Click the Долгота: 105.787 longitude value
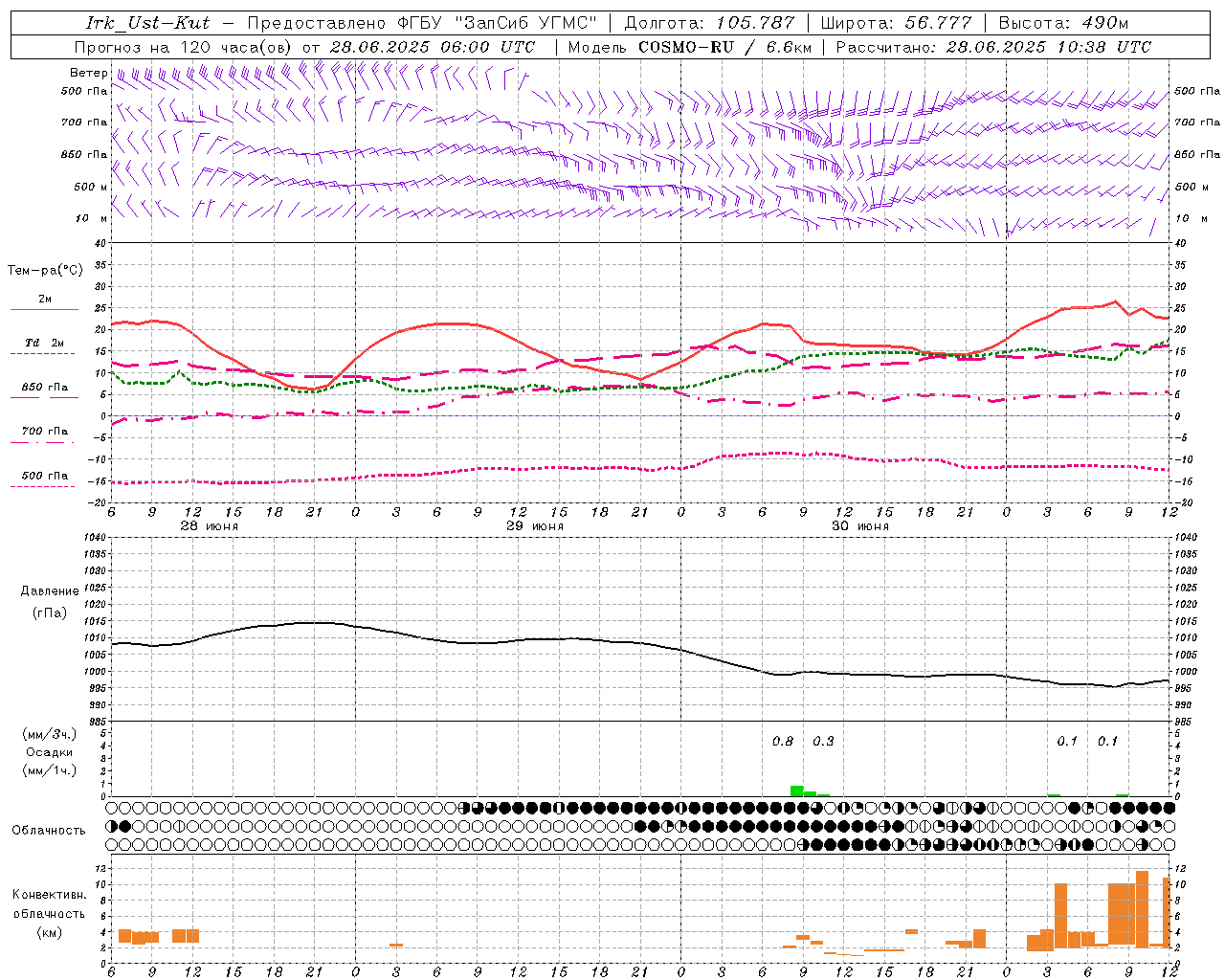The height and width of the screenshot is (980, 1225). click(x=709, y=23)
